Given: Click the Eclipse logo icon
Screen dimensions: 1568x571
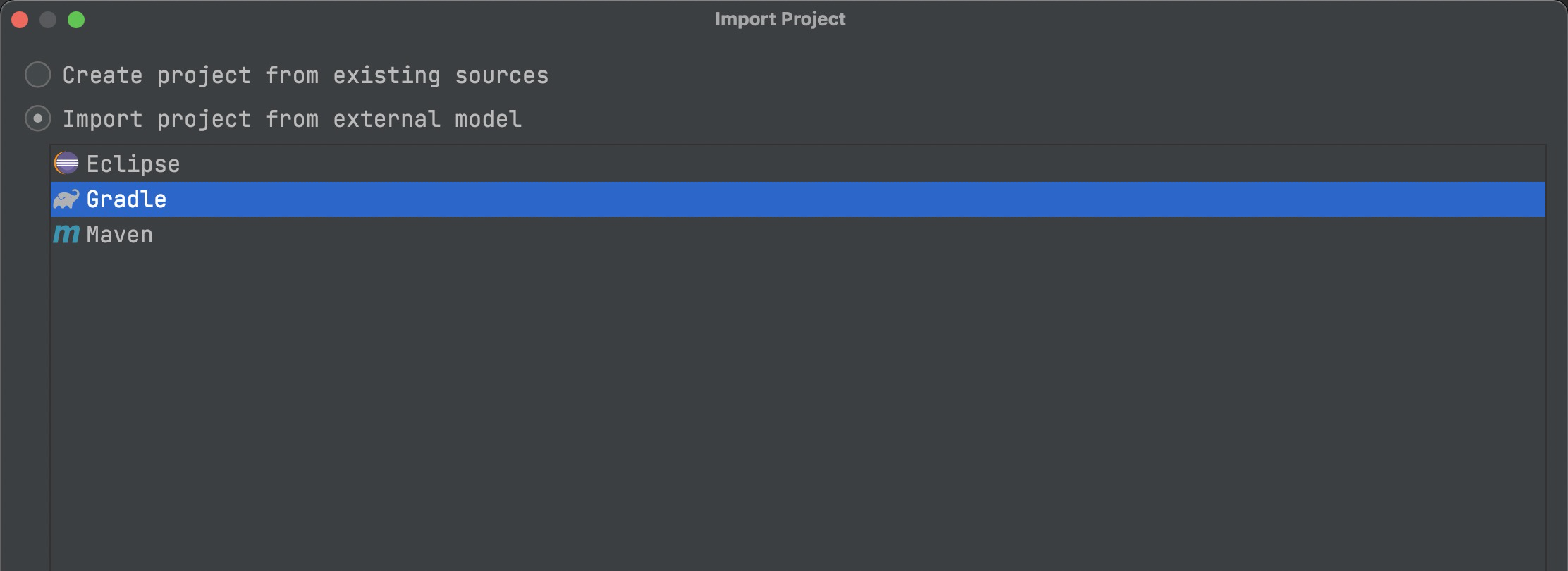Looking at the screenshot, I should 66,164.
